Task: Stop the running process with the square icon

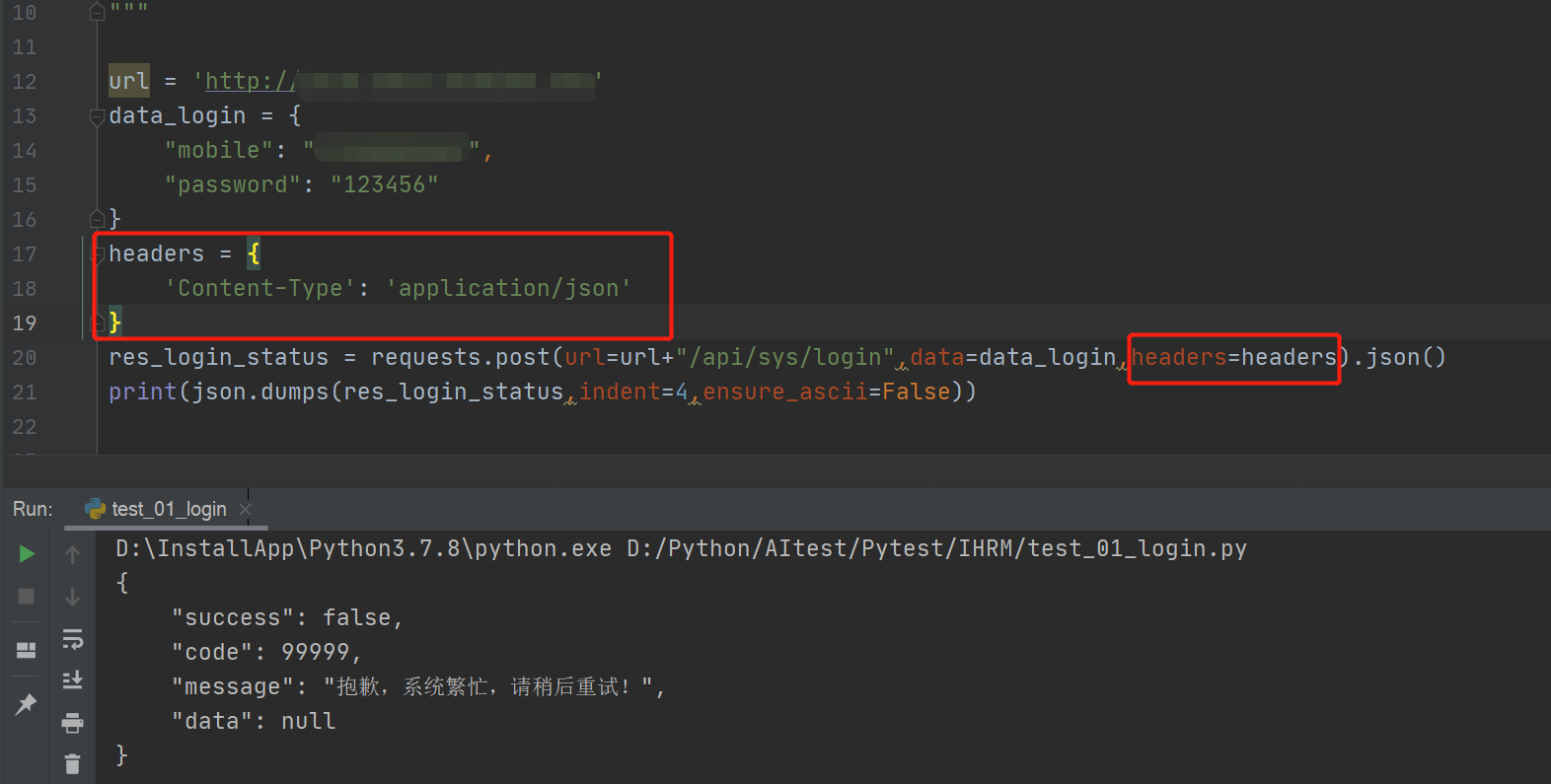Action: point(27,596)
